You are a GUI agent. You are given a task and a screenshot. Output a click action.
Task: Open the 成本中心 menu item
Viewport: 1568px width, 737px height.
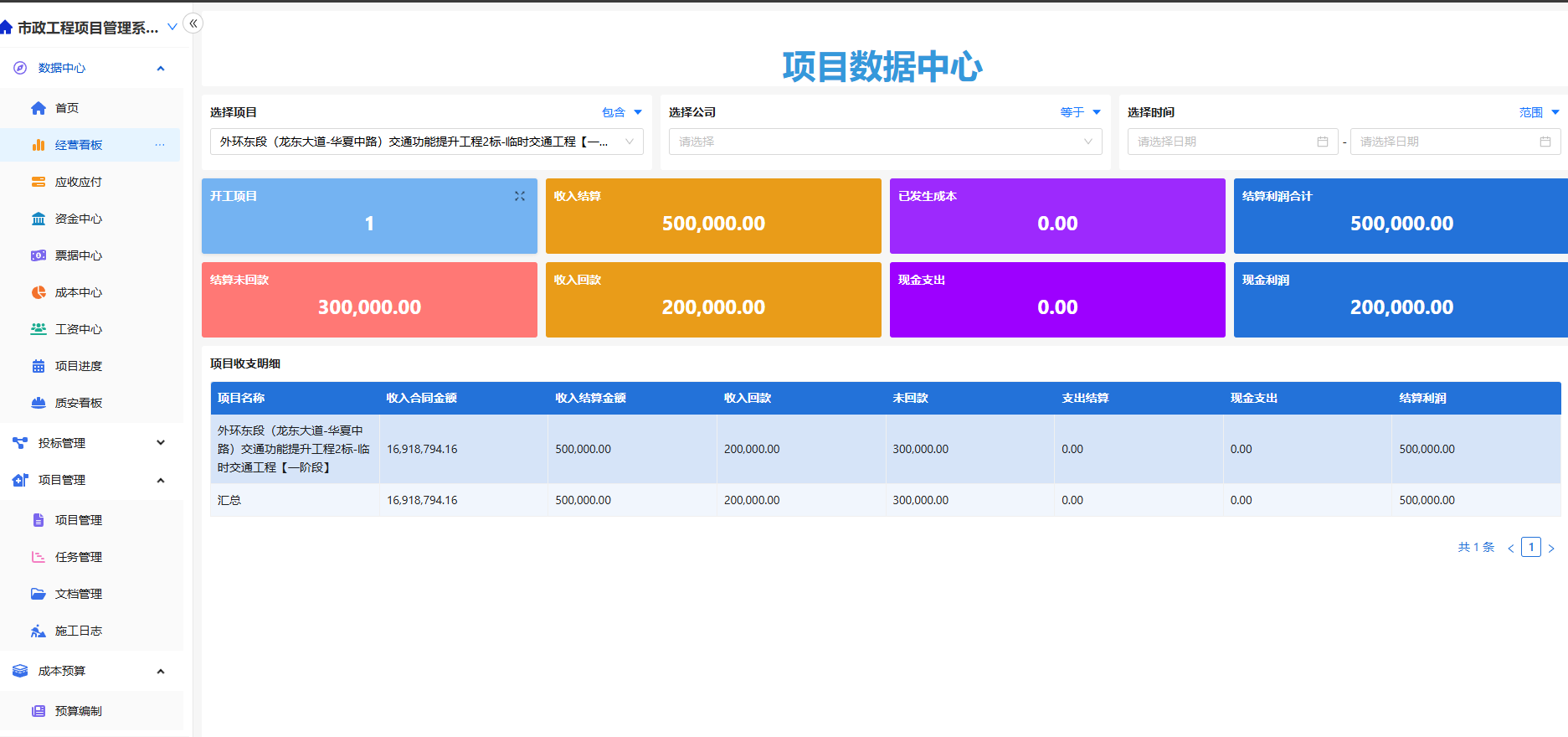90,292
